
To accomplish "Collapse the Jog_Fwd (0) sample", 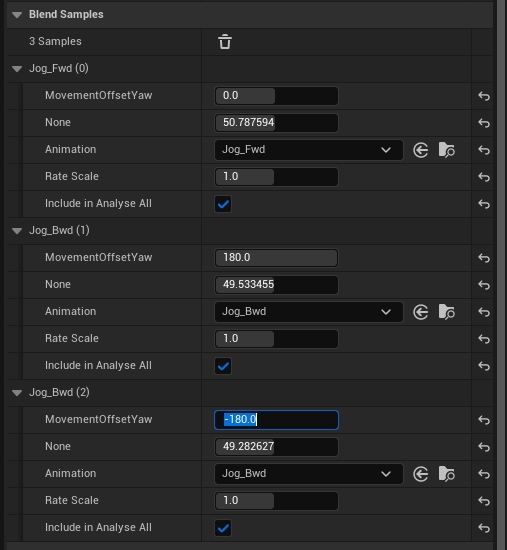I will coord(17,69).
